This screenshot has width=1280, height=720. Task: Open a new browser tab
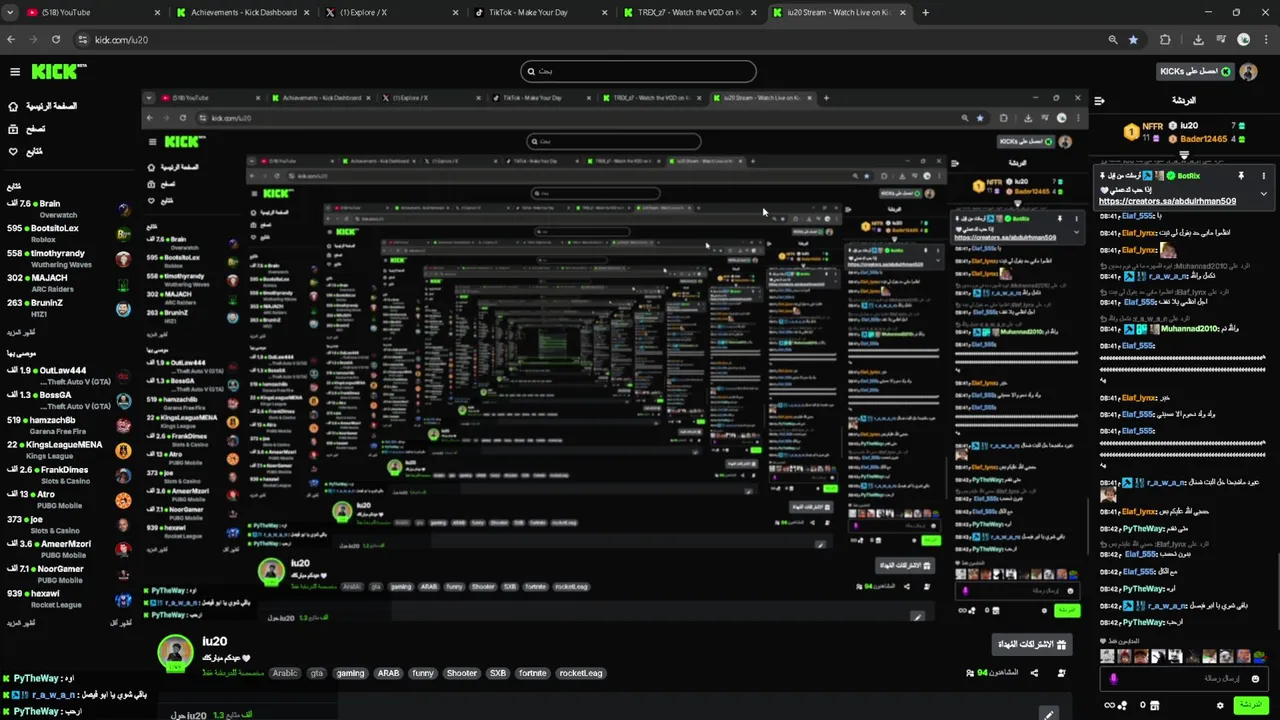click(925, 12)
